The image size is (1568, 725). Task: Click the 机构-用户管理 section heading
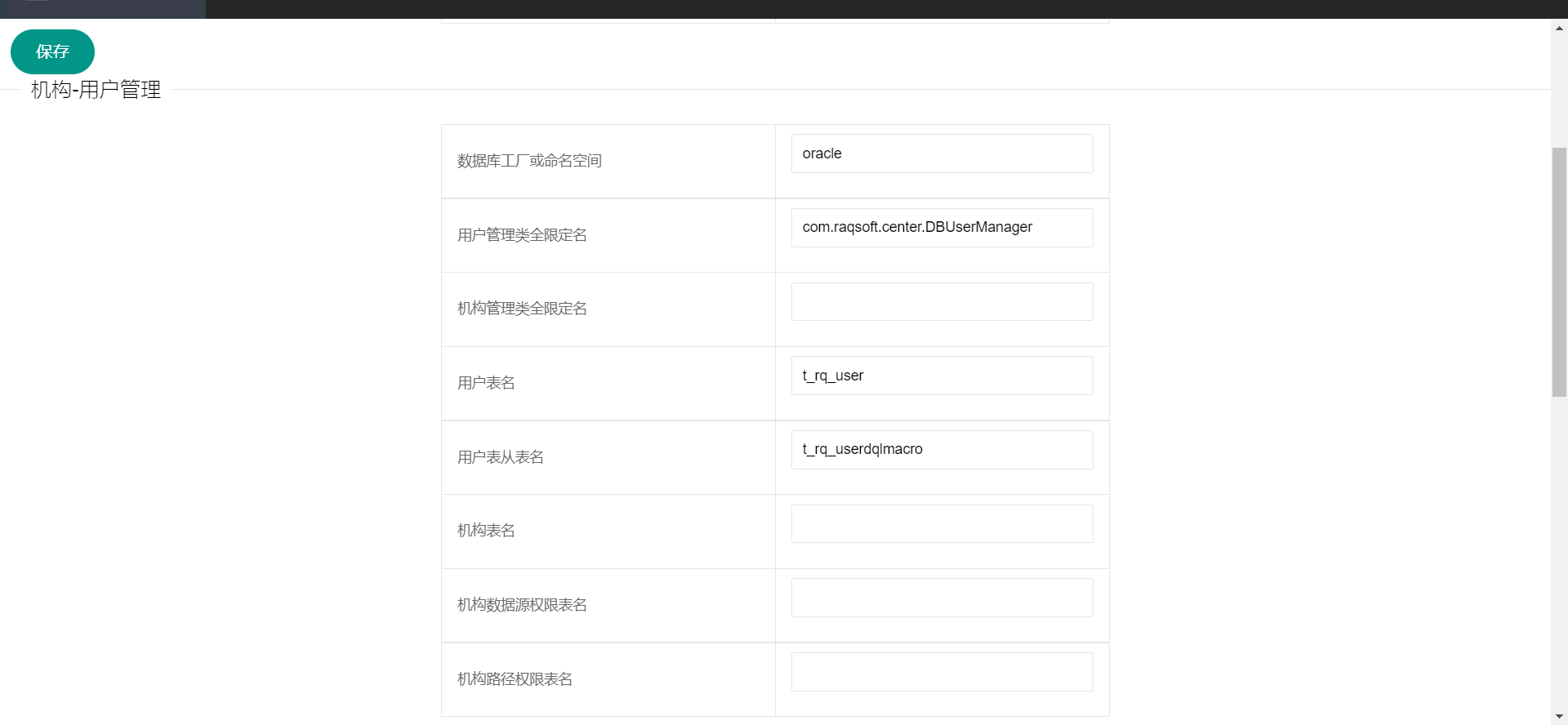pyautogui.click(x=96, y=90)
